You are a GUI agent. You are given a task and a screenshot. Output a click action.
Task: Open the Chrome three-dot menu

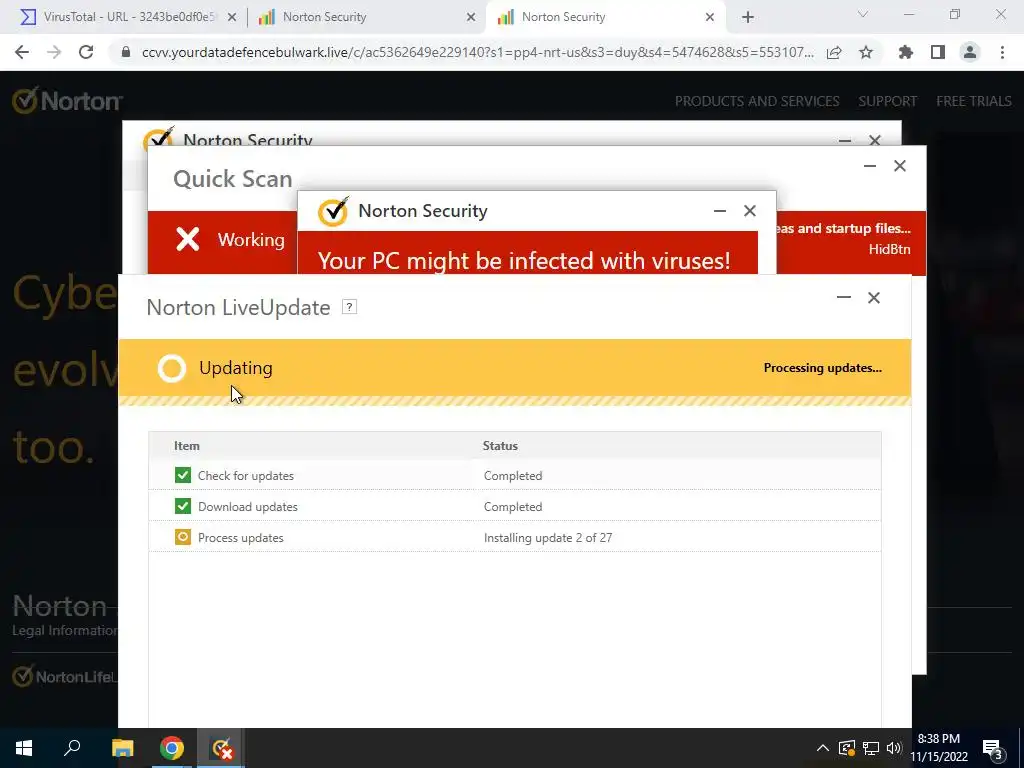coord(1002,52)
